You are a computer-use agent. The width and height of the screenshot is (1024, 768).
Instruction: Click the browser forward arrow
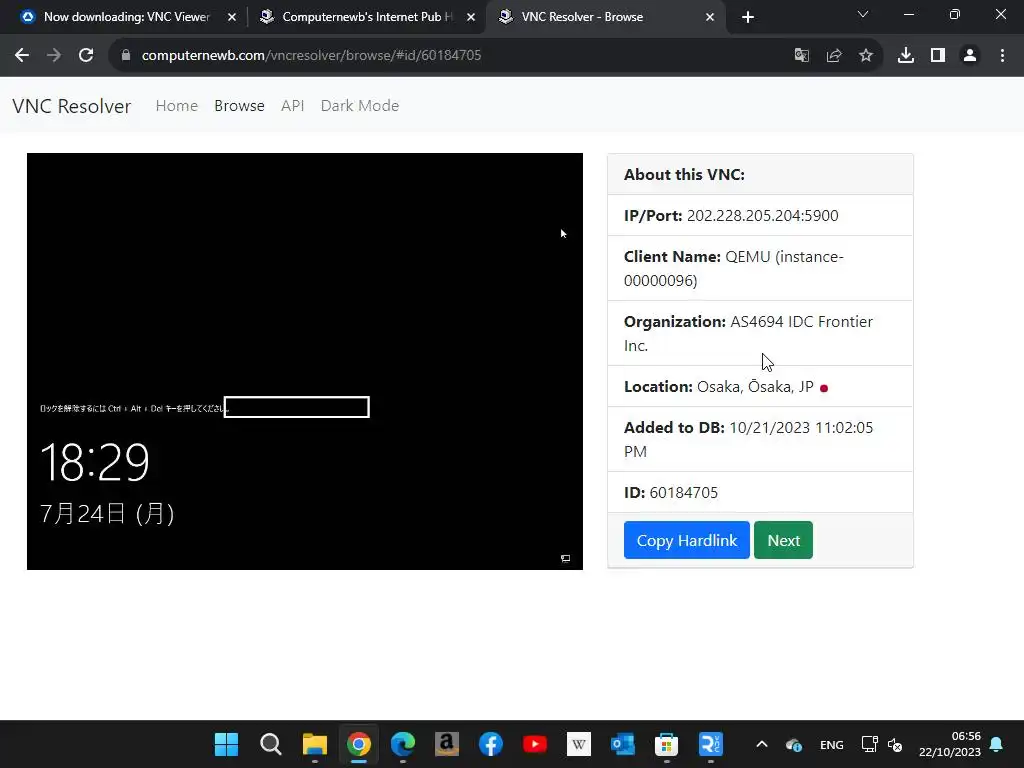54,56
